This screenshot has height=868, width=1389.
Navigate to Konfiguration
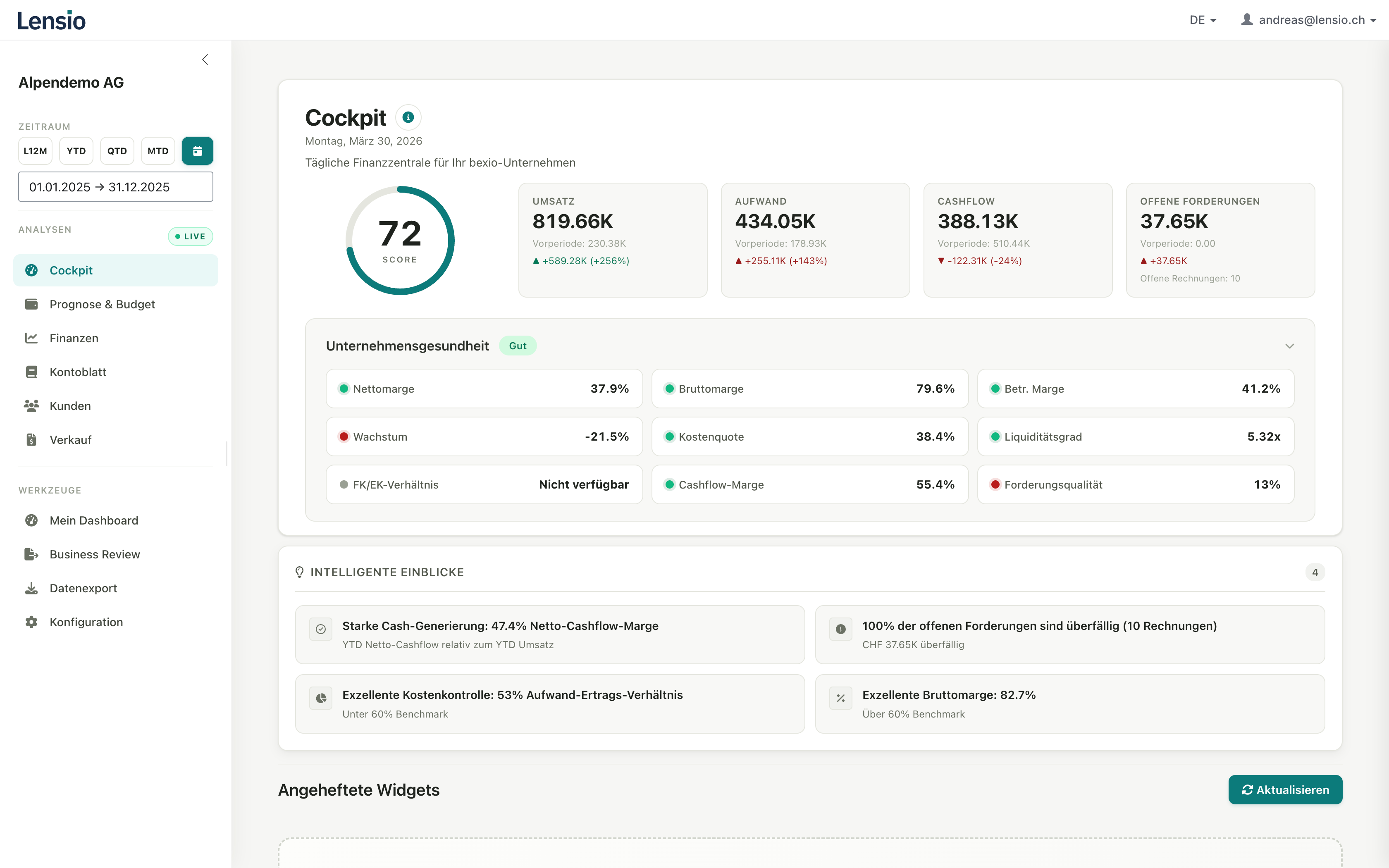(86, 622)
